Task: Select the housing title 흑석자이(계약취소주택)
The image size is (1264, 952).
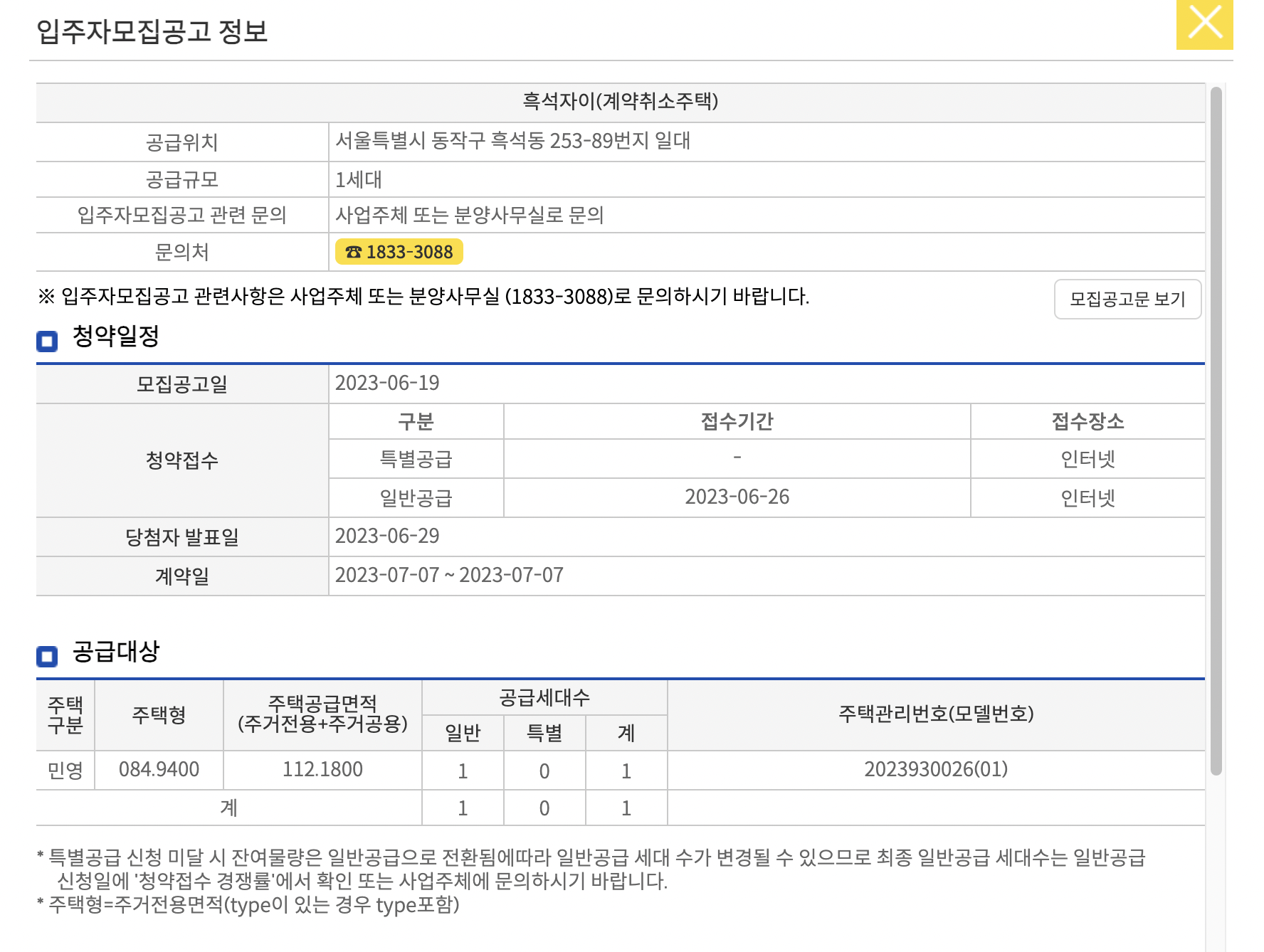Action: pos(620,104)
